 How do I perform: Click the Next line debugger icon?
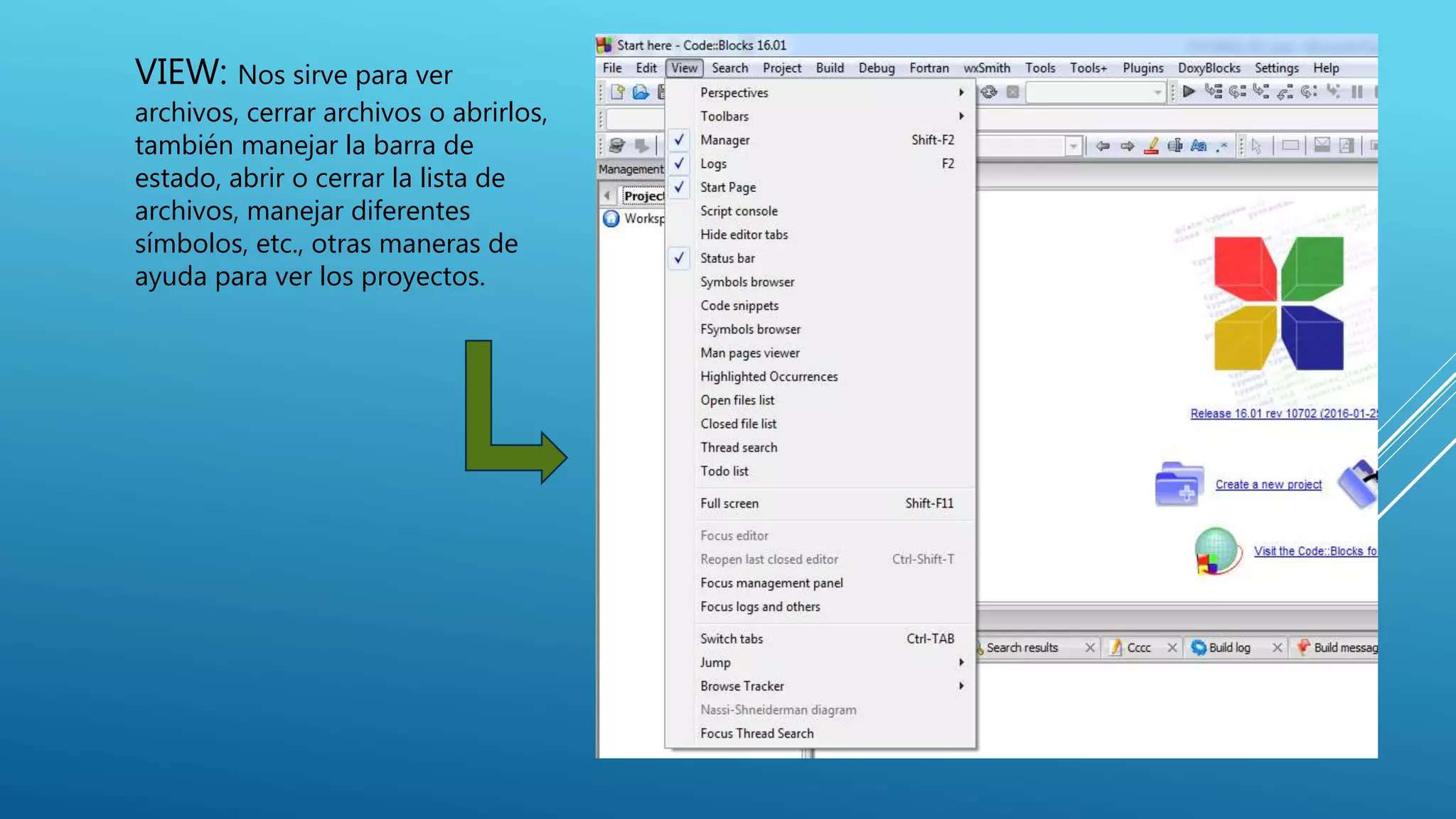click(x=1238, y=92)
